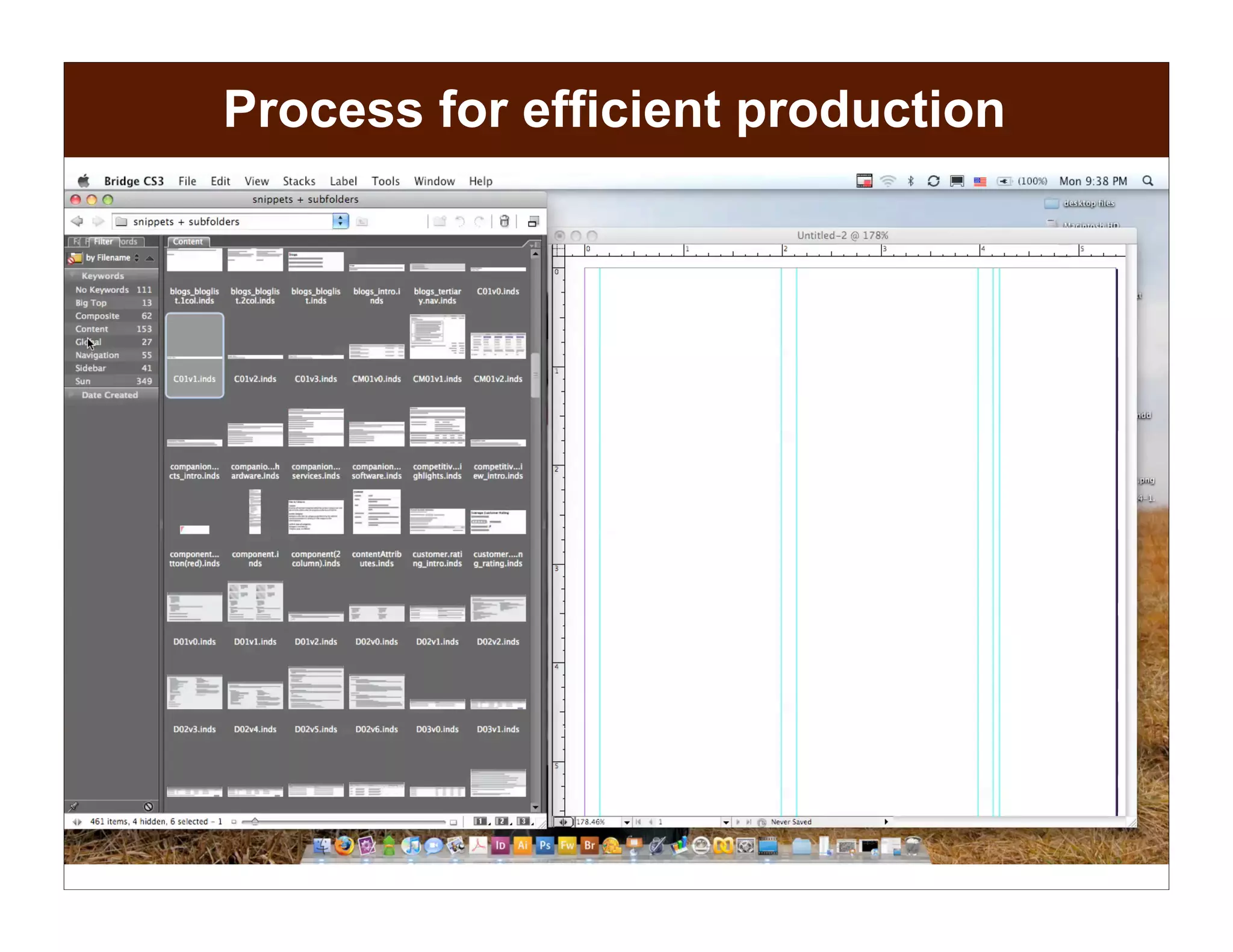Expand the Date Created filter section
Image resolution: width=1233 pixels, height=952 pixels.
tap(110, 395)
